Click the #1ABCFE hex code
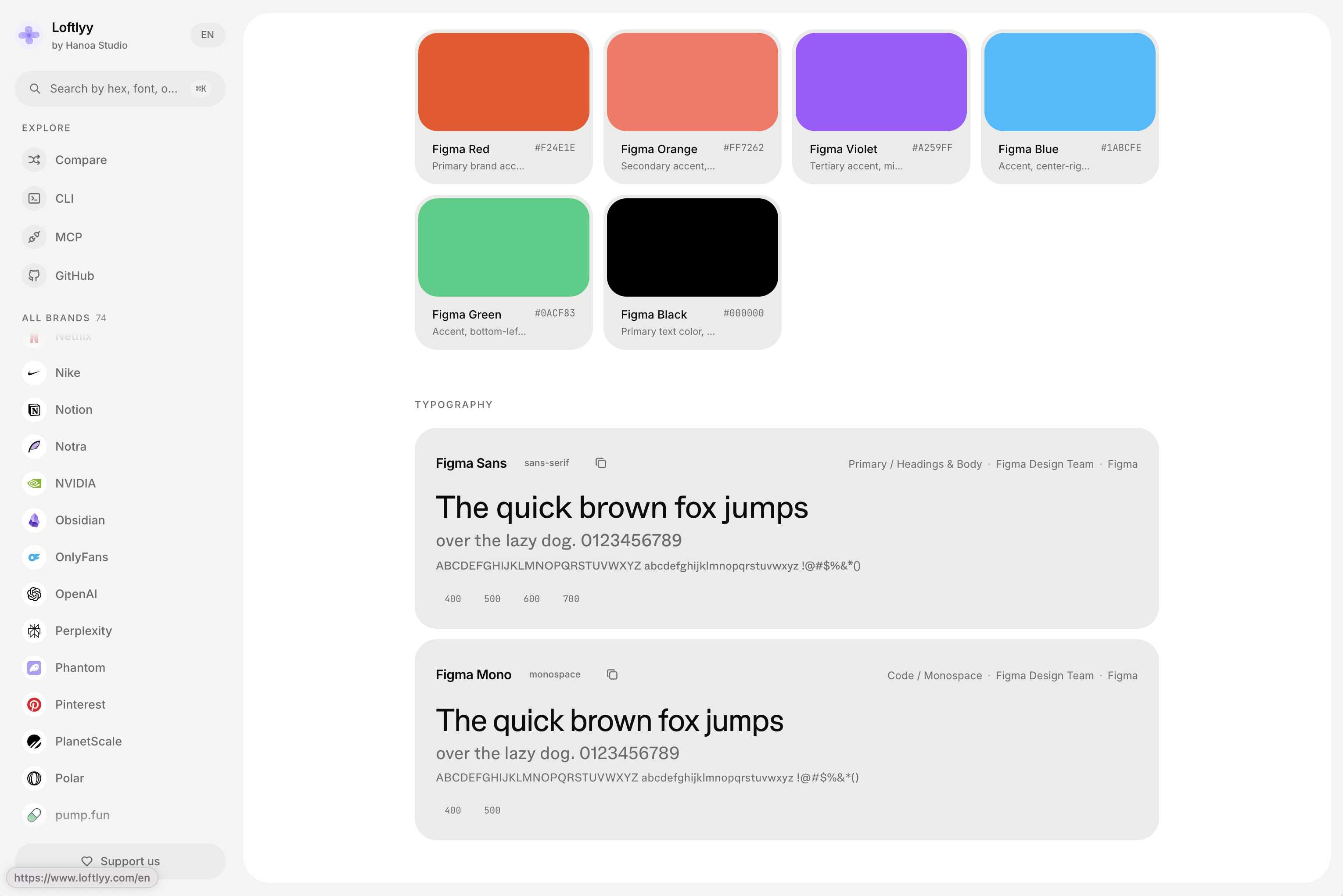1343x896 pixels. 1120,148
